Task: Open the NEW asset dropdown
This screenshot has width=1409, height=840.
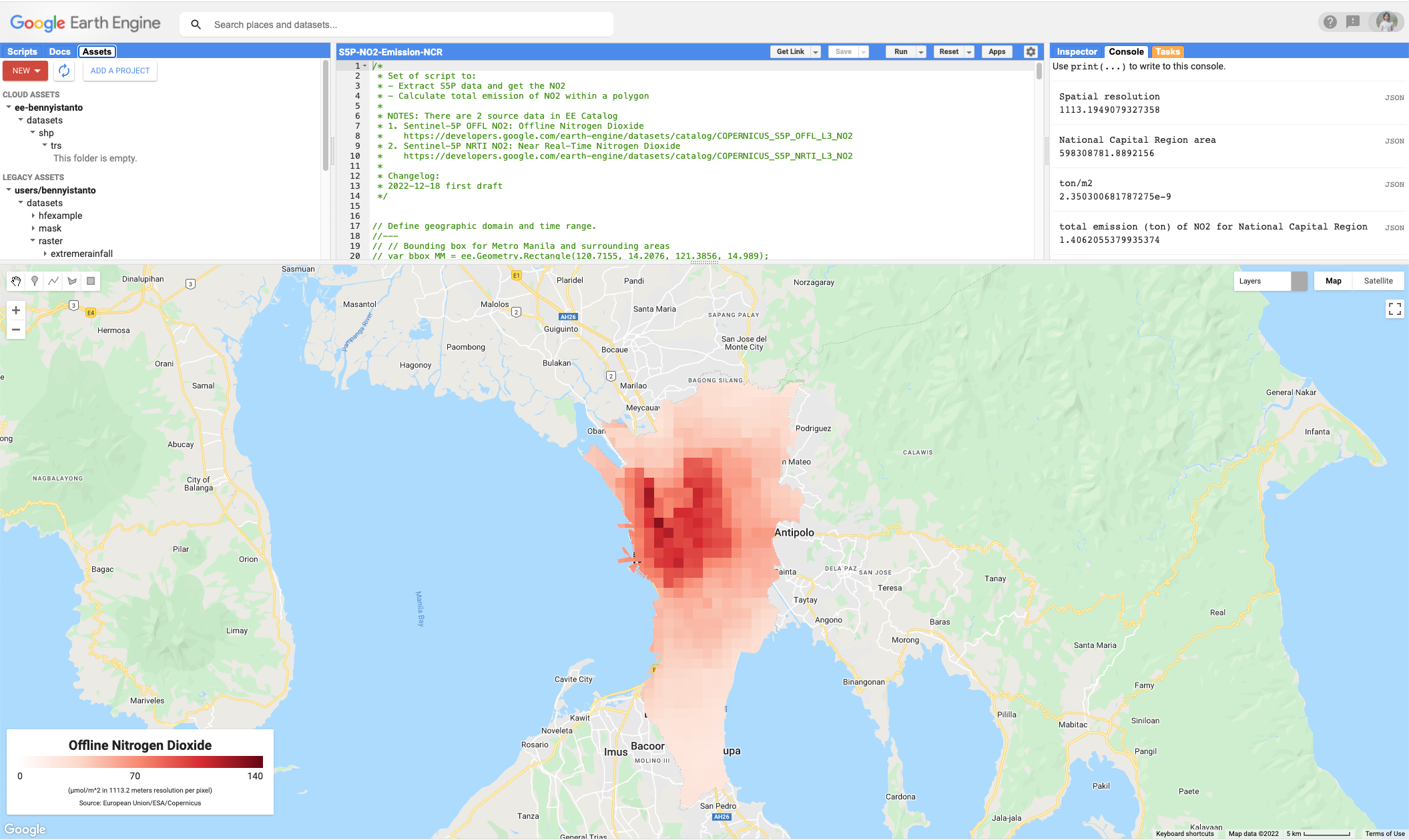Action: [25, 71]
